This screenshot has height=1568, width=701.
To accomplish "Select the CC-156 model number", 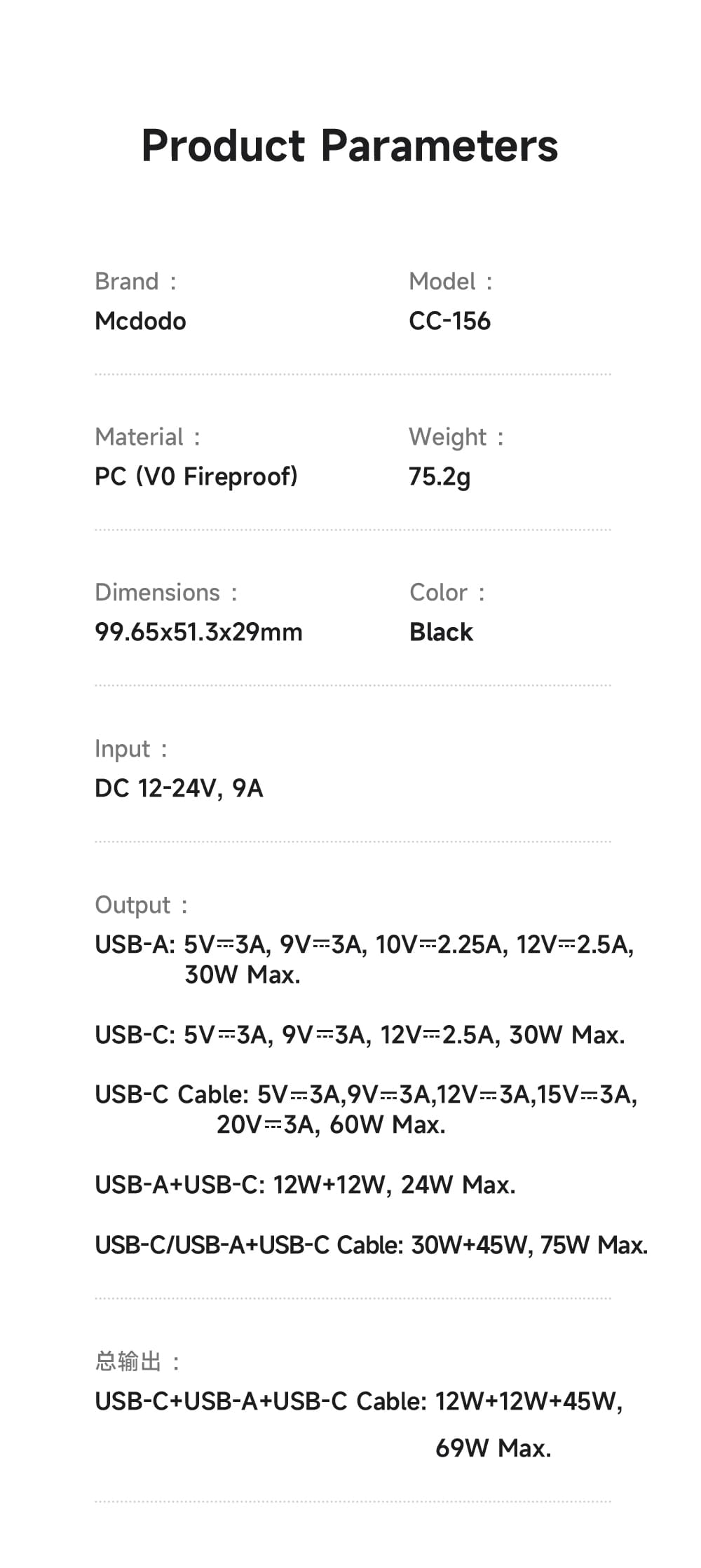I will 449,321.
